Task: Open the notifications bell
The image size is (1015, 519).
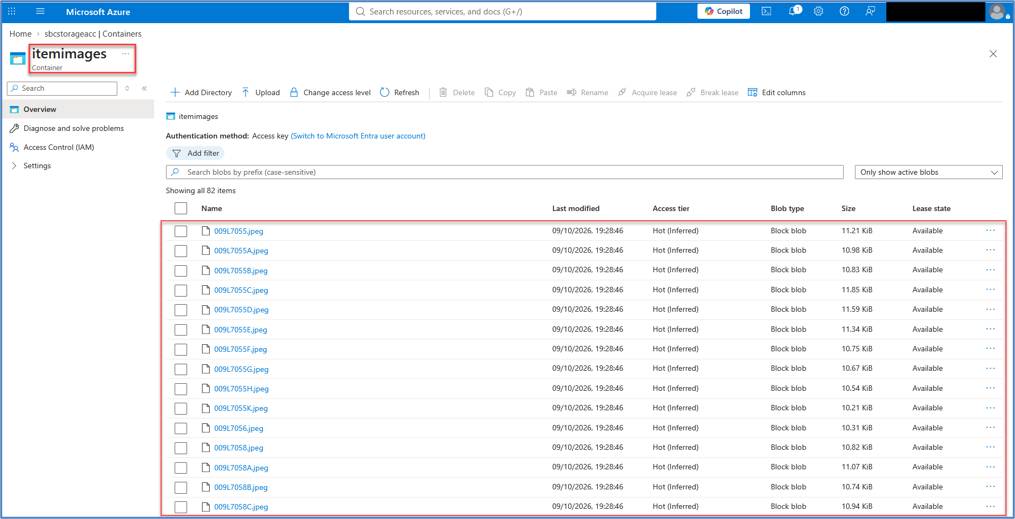Action: pyautogui.click(x=793, y=12)
